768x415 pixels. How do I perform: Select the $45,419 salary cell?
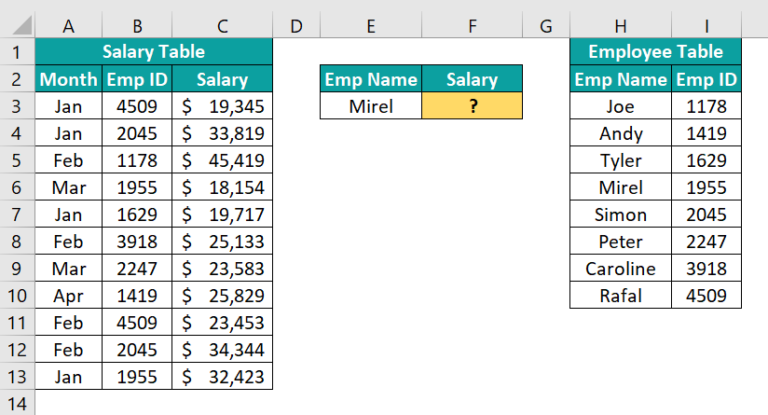[222, 160]
